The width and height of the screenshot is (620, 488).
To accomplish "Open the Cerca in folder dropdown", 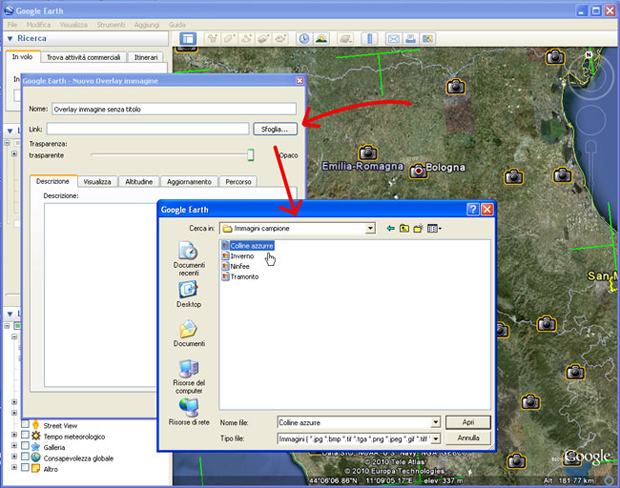I will [x=370, y=228].
